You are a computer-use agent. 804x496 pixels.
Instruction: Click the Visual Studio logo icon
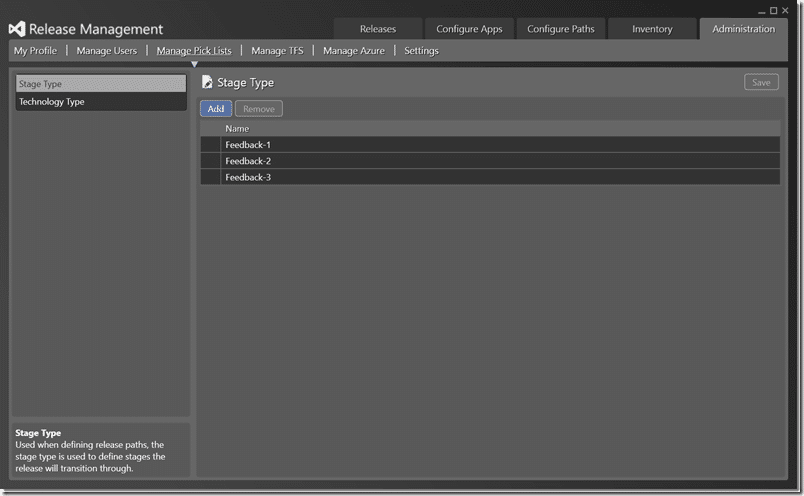click(17, 29)
